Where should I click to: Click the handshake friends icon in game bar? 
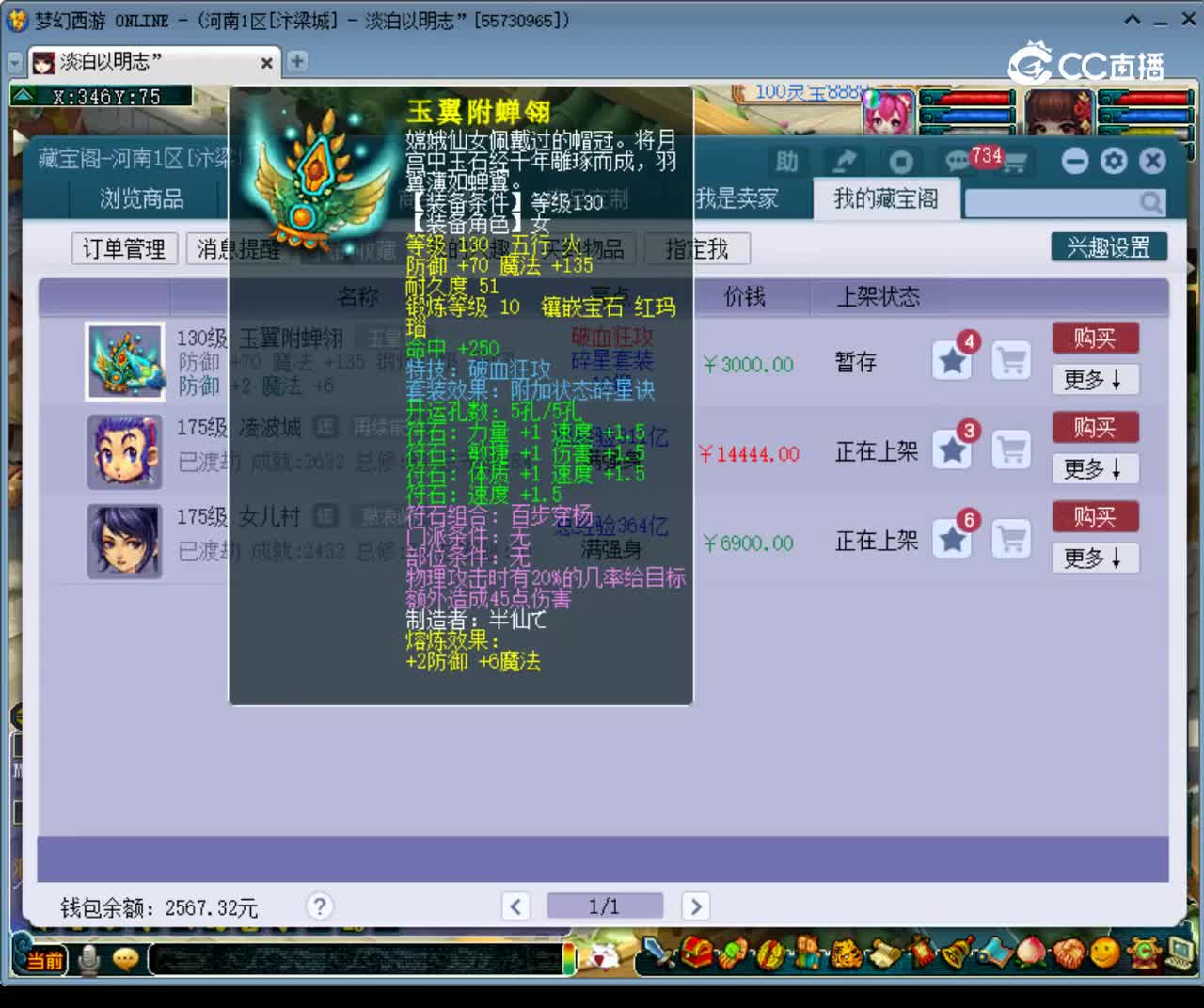[x=1069, y=954]
